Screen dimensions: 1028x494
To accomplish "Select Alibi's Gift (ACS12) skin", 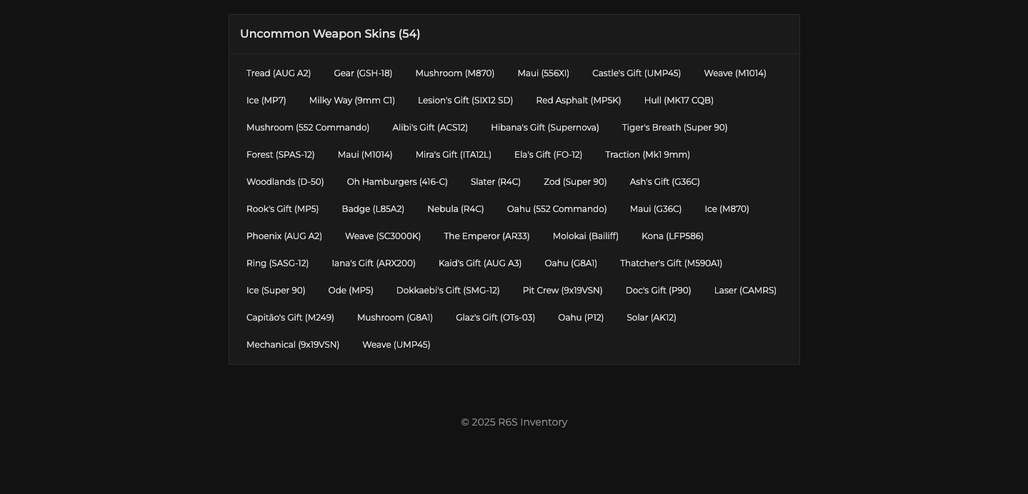I will (430, 128).
